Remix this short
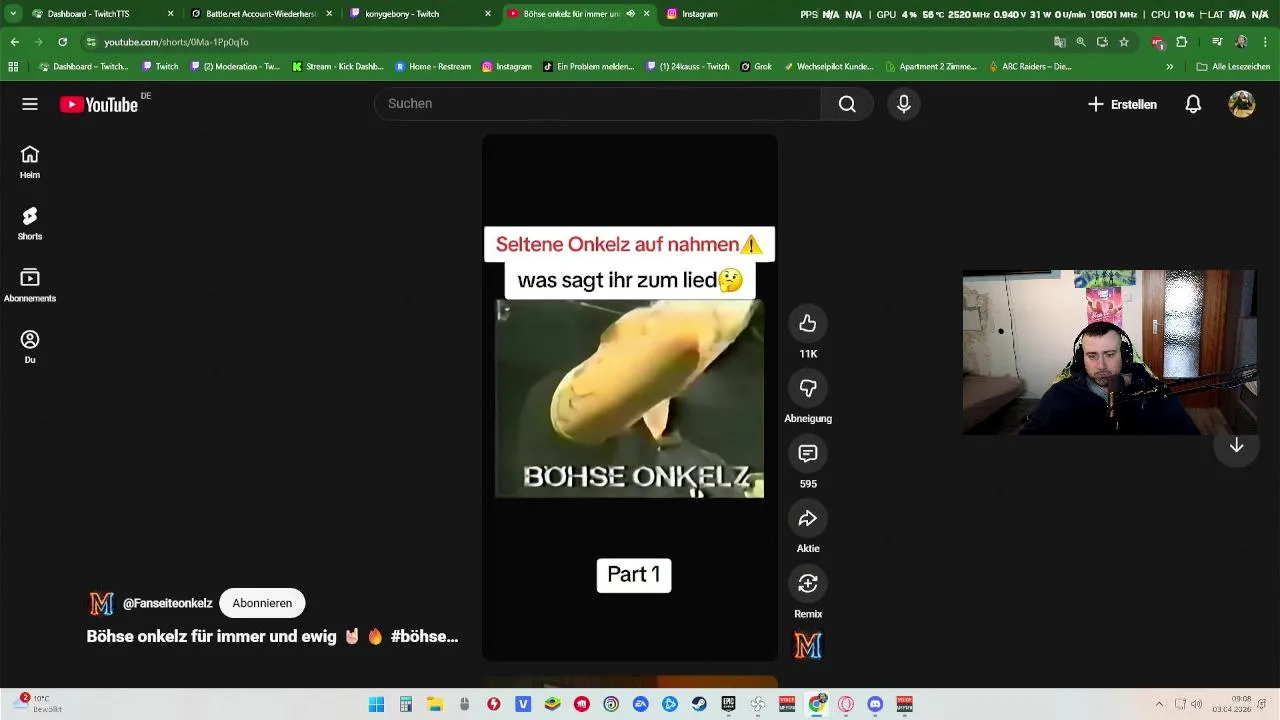1280x720 pixels. tap(808, 584)
